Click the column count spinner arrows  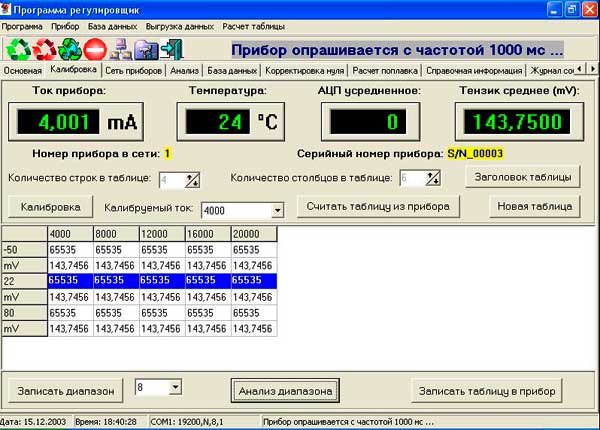pyautogui.click(x=433, y=179)
